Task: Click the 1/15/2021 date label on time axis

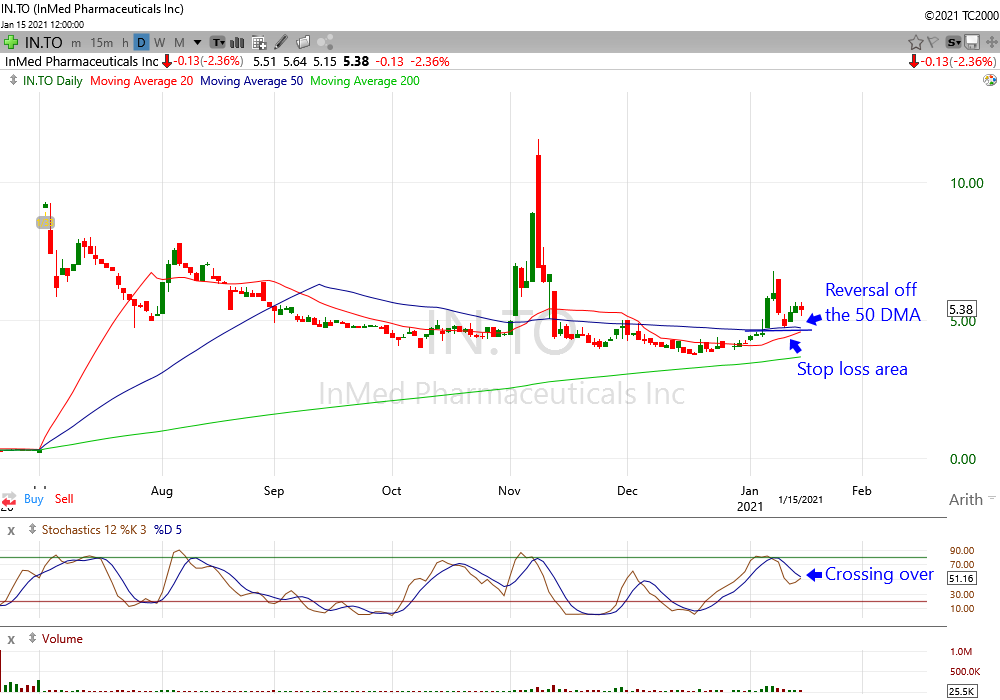Action: click(x=800, y=499)
